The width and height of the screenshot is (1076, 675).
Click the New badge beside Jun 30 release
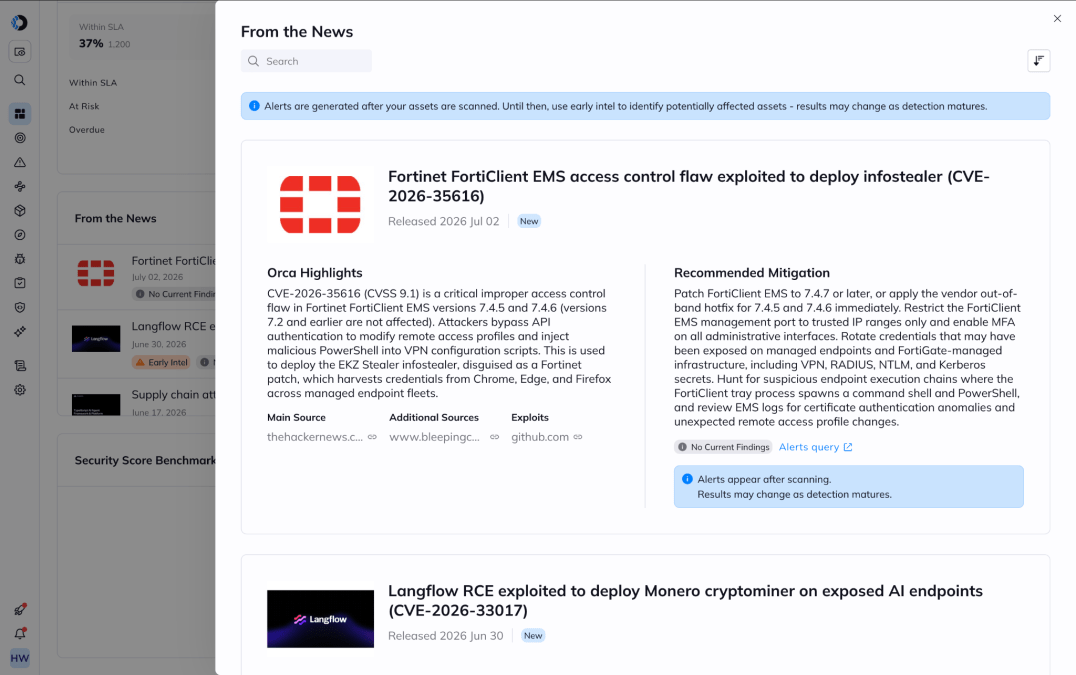point(533,636)
